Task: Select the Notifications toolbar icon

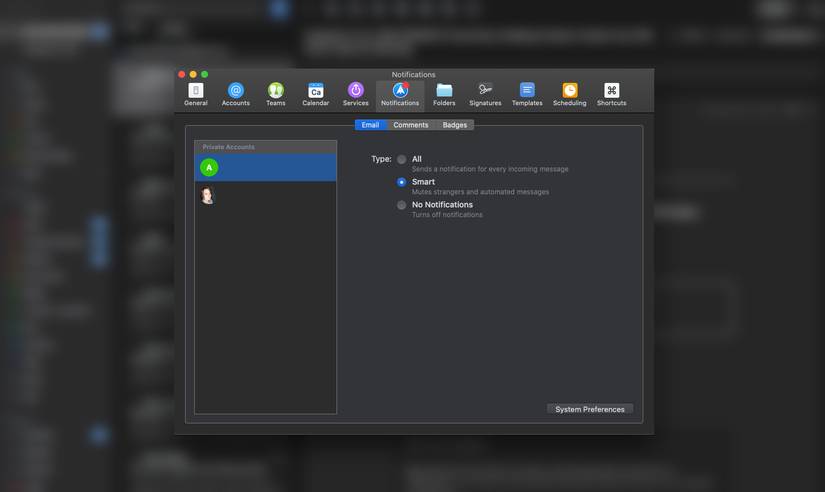Action: click(x=400, y=95)
